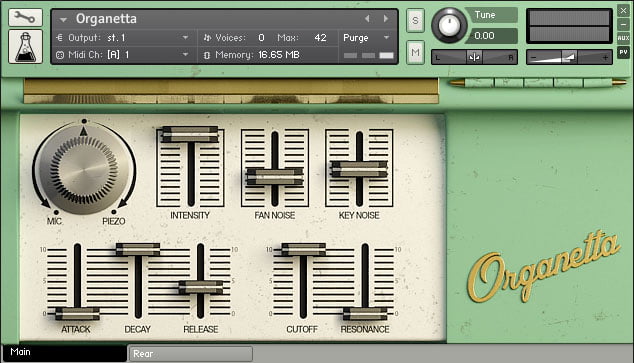This screenshot has height=363, width=634.
Task: Click the Tune value field 0.00
Action: [x=490, y=36]
